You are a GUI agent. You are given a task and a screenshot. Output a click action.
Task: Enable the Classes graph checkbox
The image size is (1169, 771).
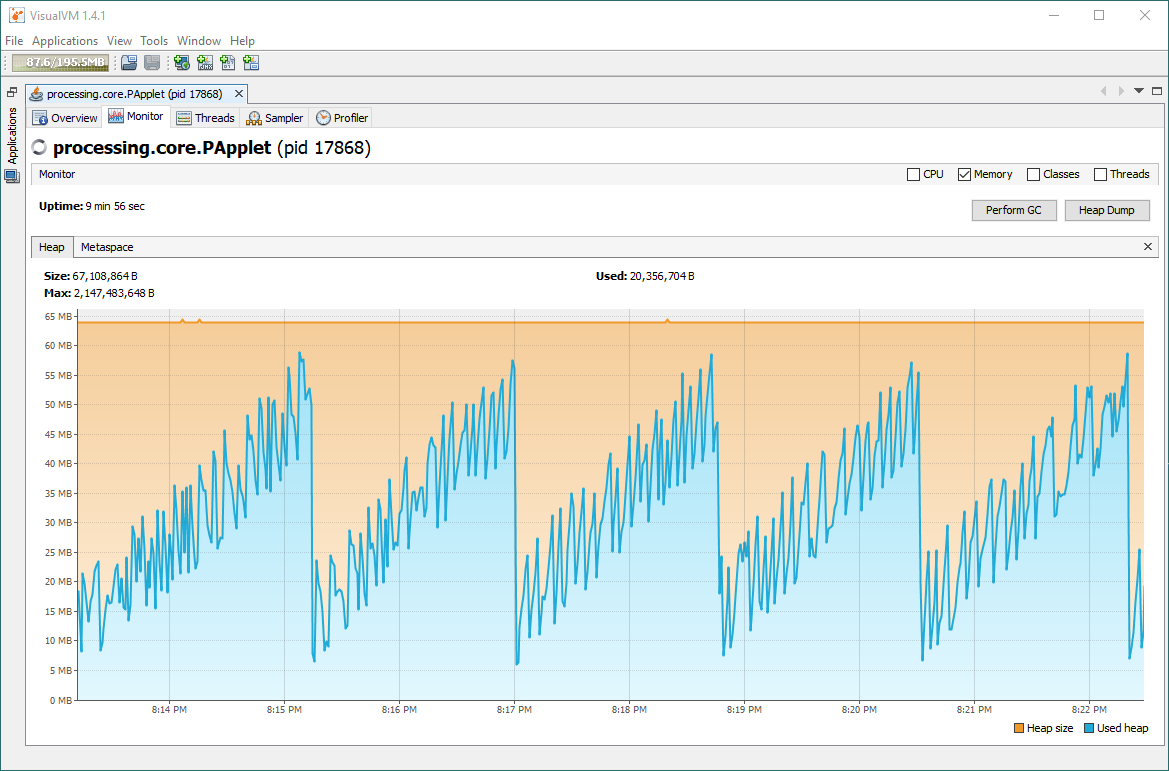[x=1033, y=174]
